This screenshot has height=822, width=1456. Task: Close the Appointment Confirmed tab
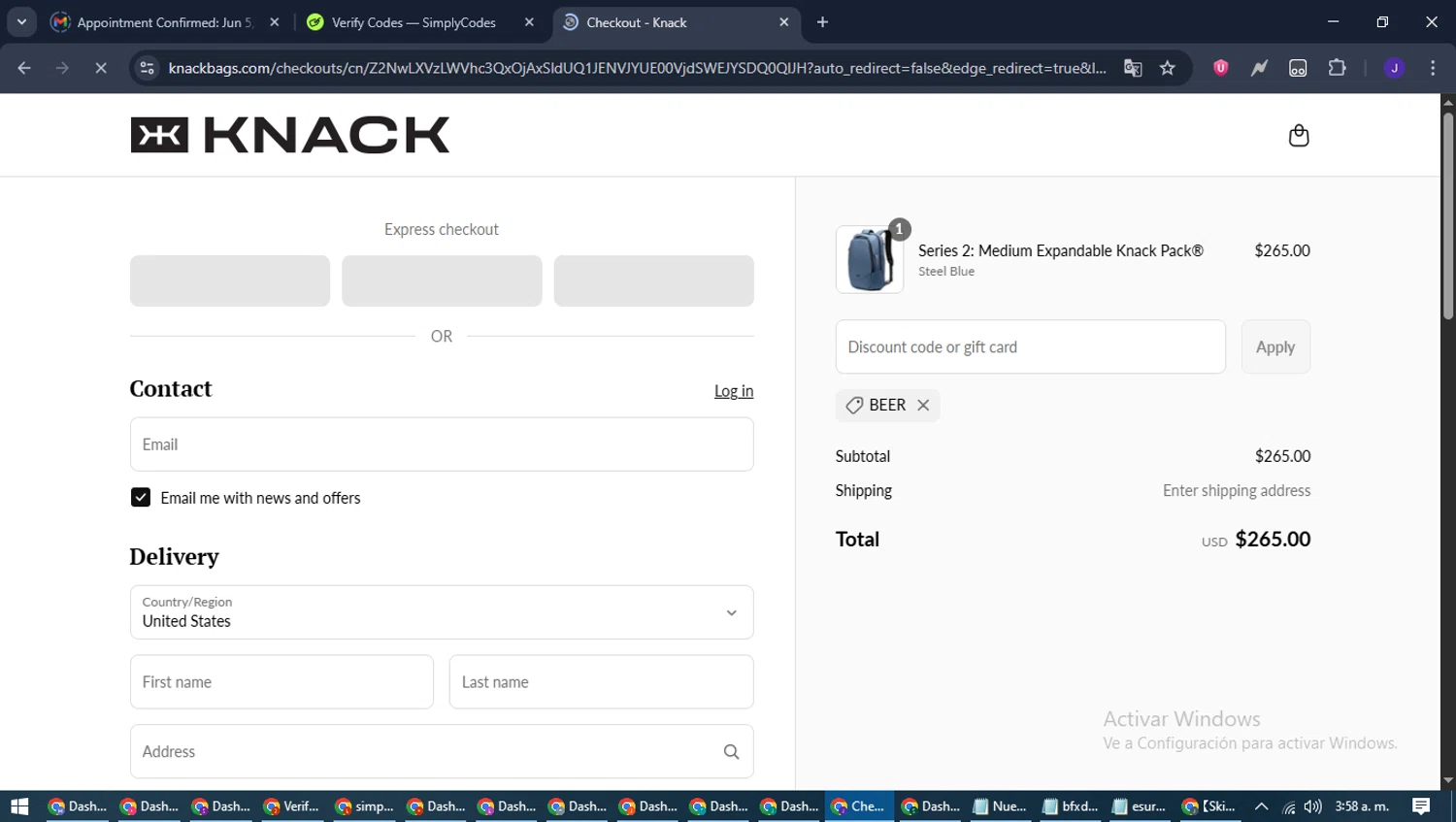click(275, 22)
